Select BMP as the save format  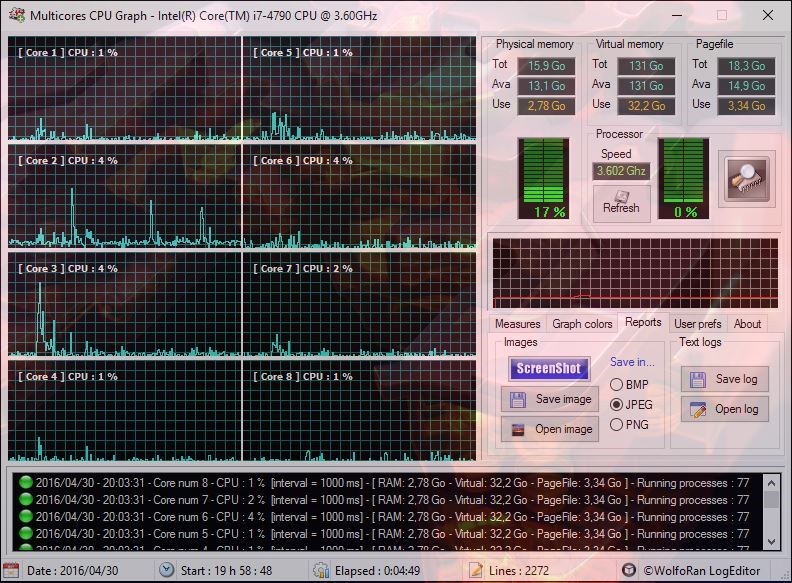pos(616,384)
